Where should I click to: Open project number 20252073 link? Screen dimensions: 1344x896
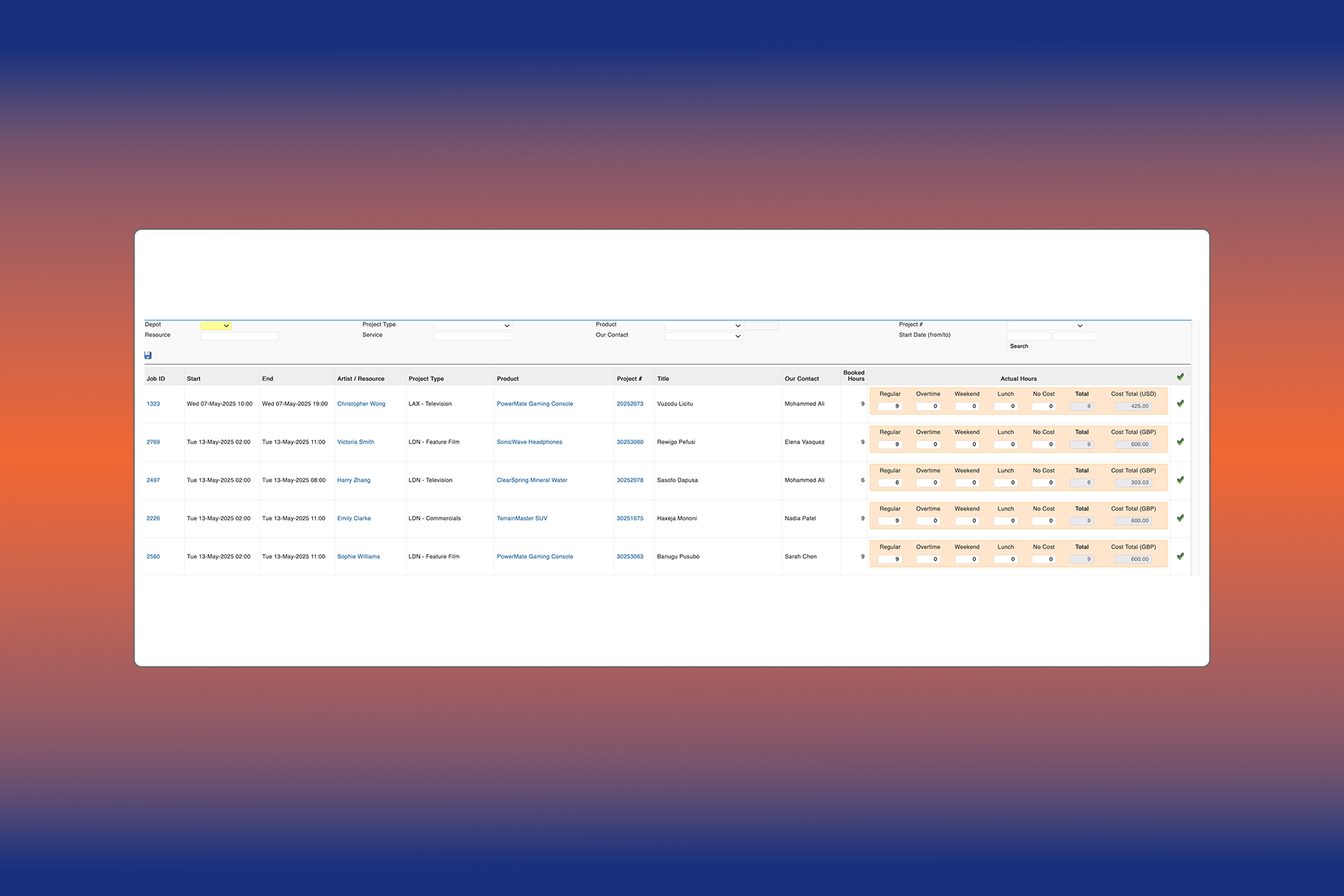click(x=630, y=404)
